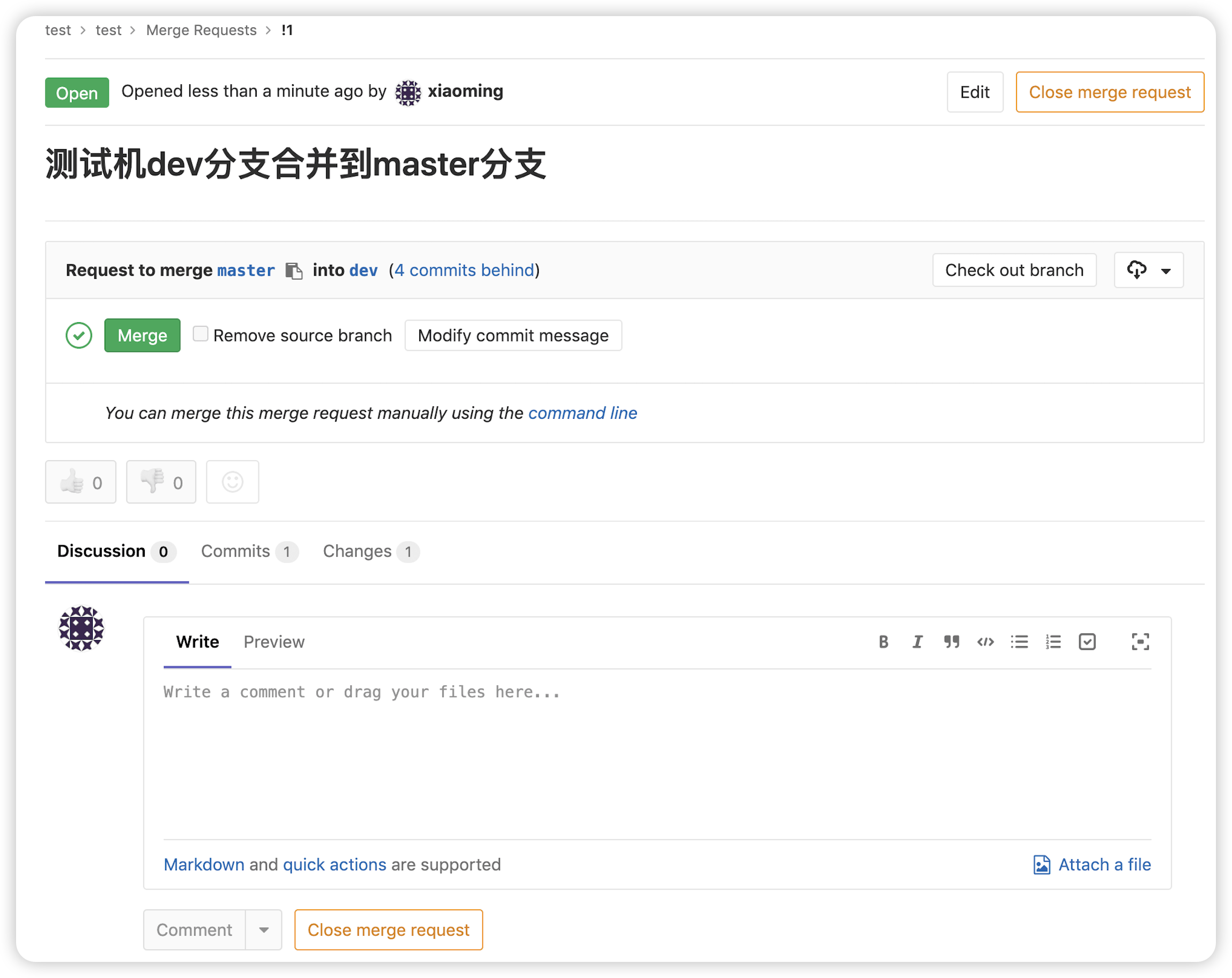Screen dimensions: 1232x978
Task: Toggle full screen editor mode icon
Action: click(x=1140, y=642)
